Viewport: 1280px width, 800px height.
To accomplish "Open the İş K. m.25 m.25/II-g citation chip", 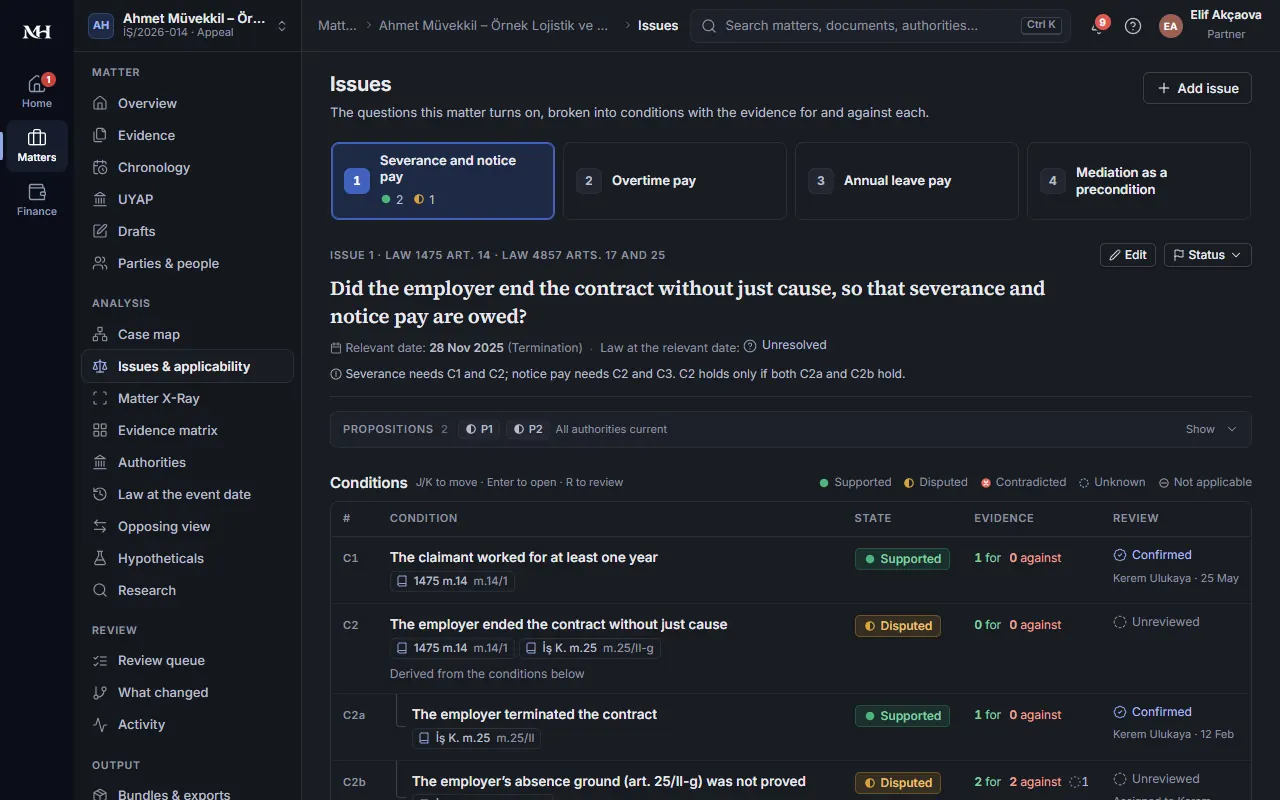I will click(x=590, y=648).
